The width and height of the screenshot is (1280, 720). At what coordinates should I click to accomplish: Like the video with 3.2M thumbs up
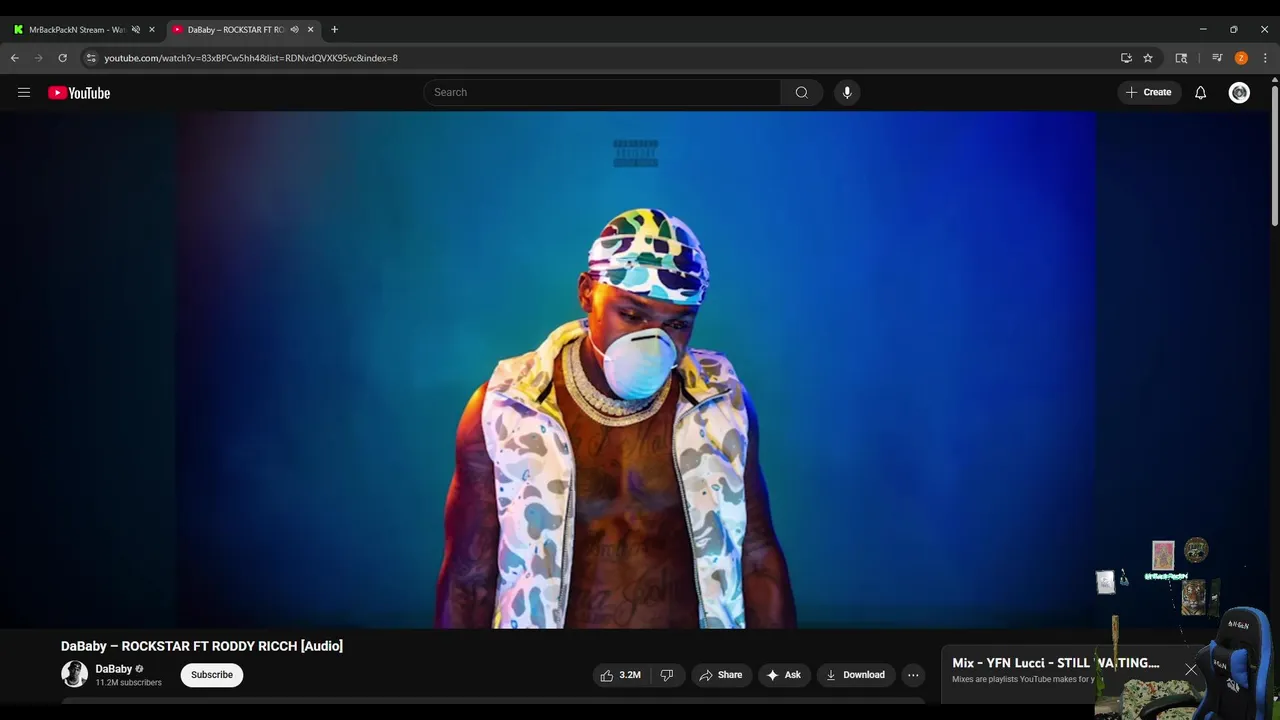click(x=620, y=675)
